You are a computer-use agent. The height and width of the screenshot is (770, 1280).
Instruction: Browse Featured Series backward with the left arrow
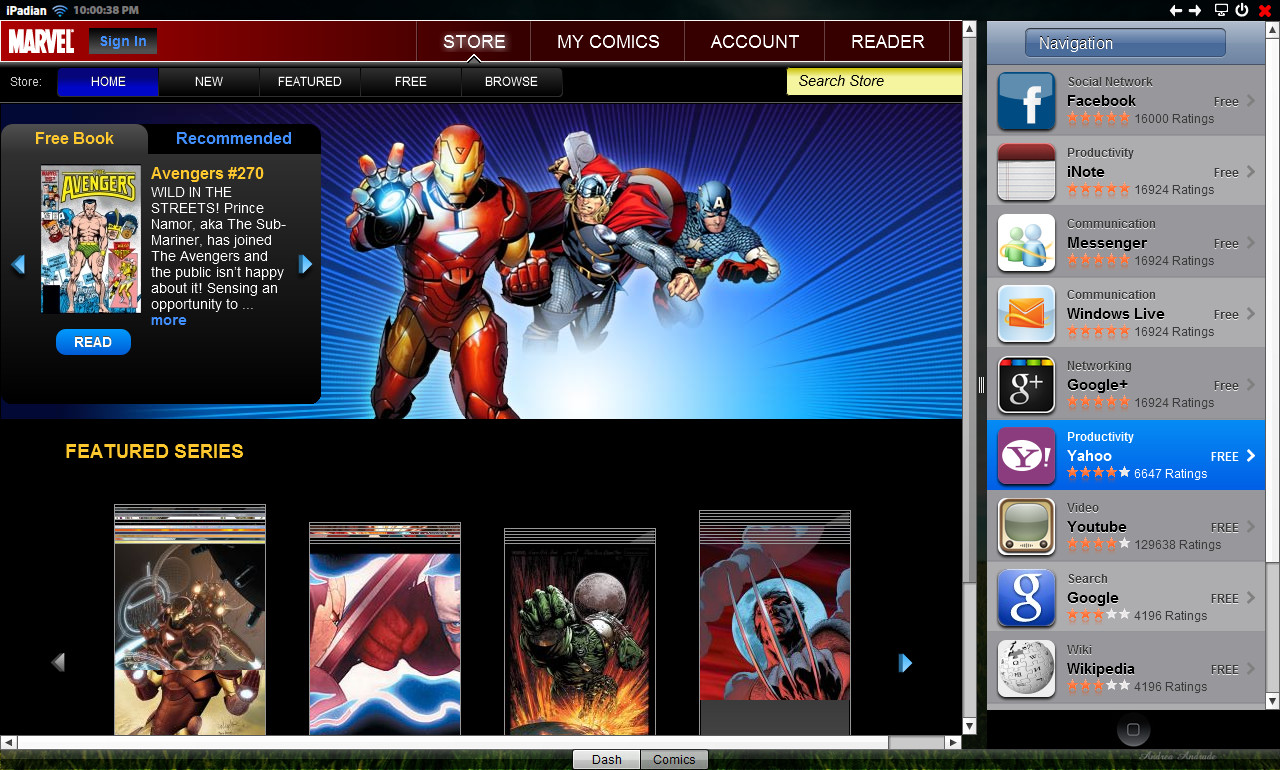click(58, 662)
